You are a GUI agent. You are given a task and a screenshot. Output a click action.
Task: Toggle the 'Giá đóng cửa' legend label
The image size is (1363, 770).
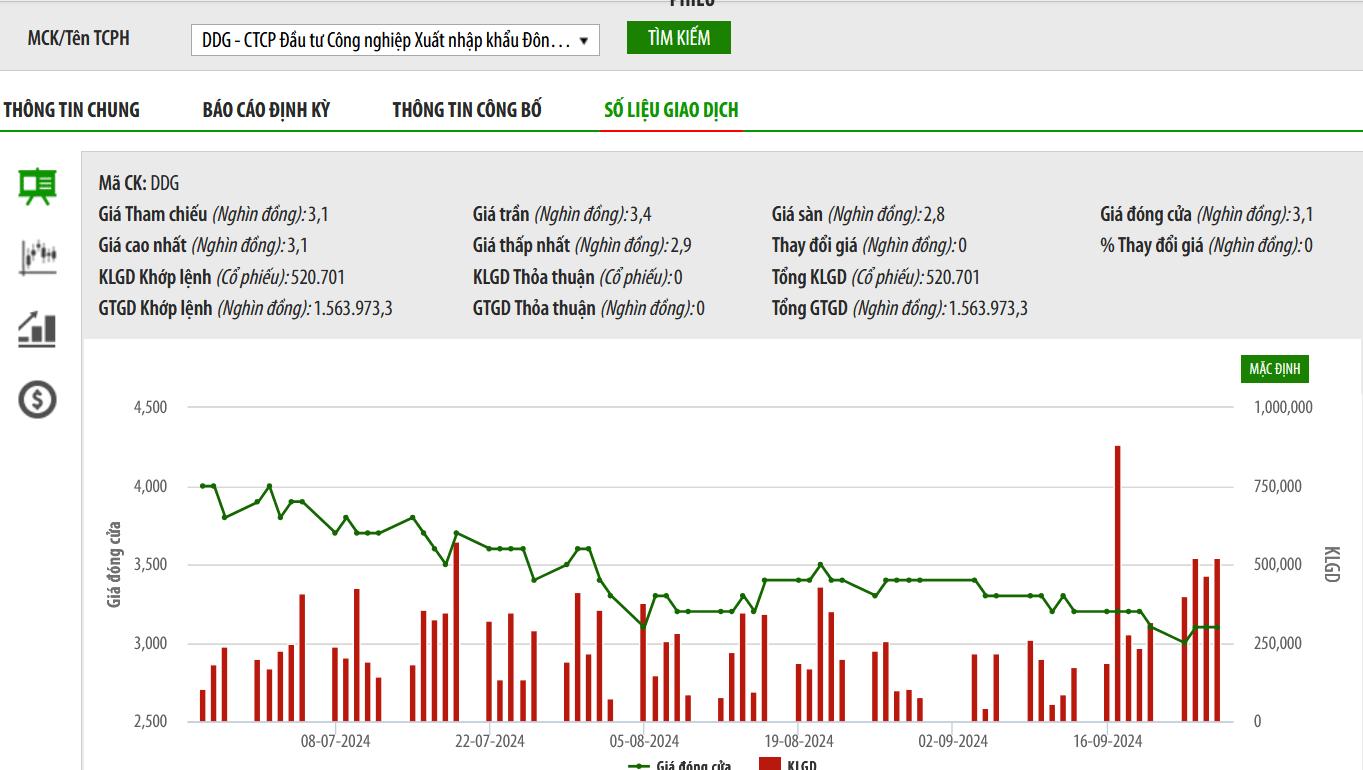(693, 765)
